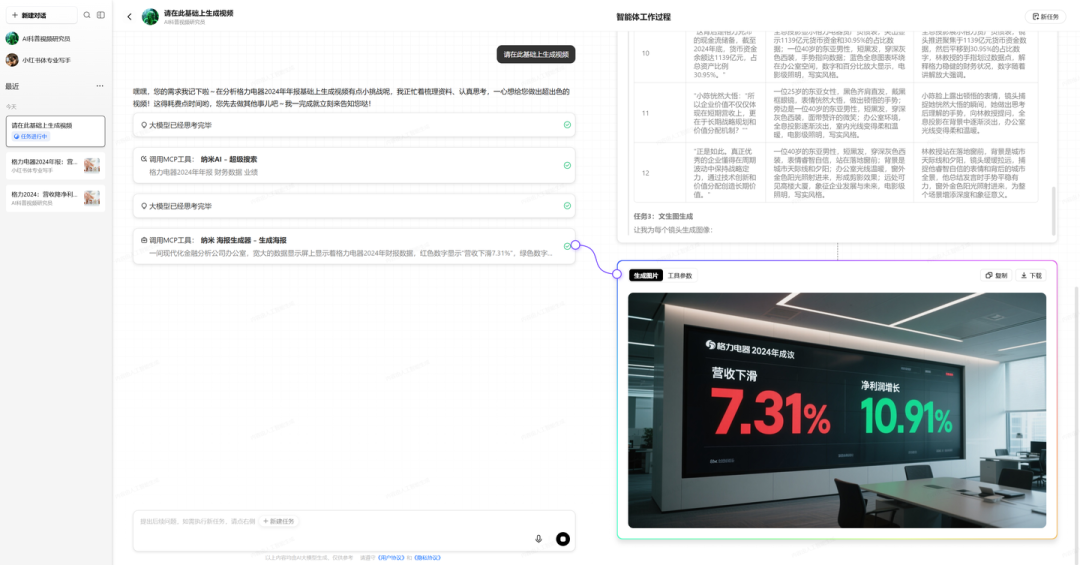The width and height of the screenshot is (1080, 565).
Task: Click the 任务进行中 status badge
Action: [30, 136]
